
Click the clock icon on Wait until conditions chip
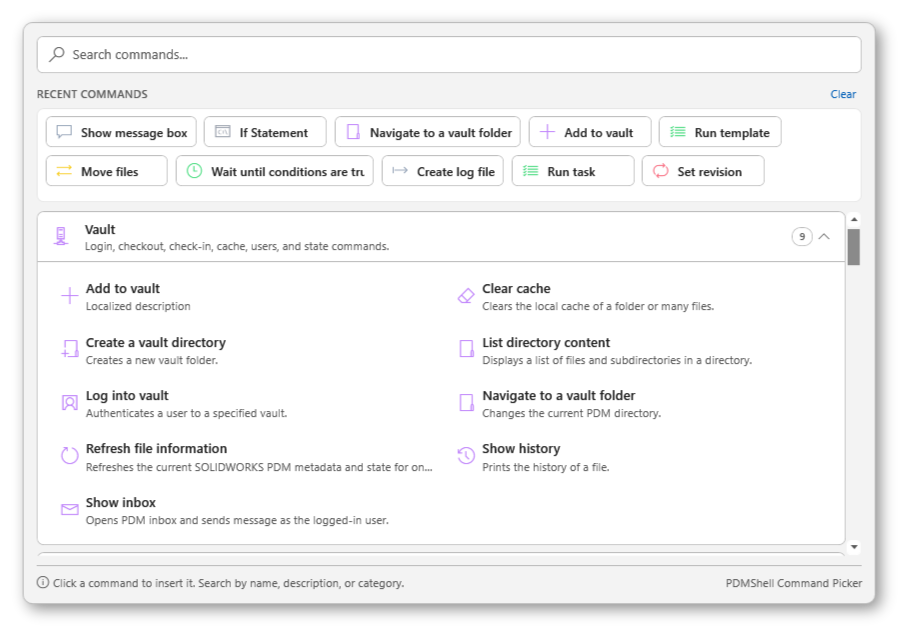pos(194,171)
